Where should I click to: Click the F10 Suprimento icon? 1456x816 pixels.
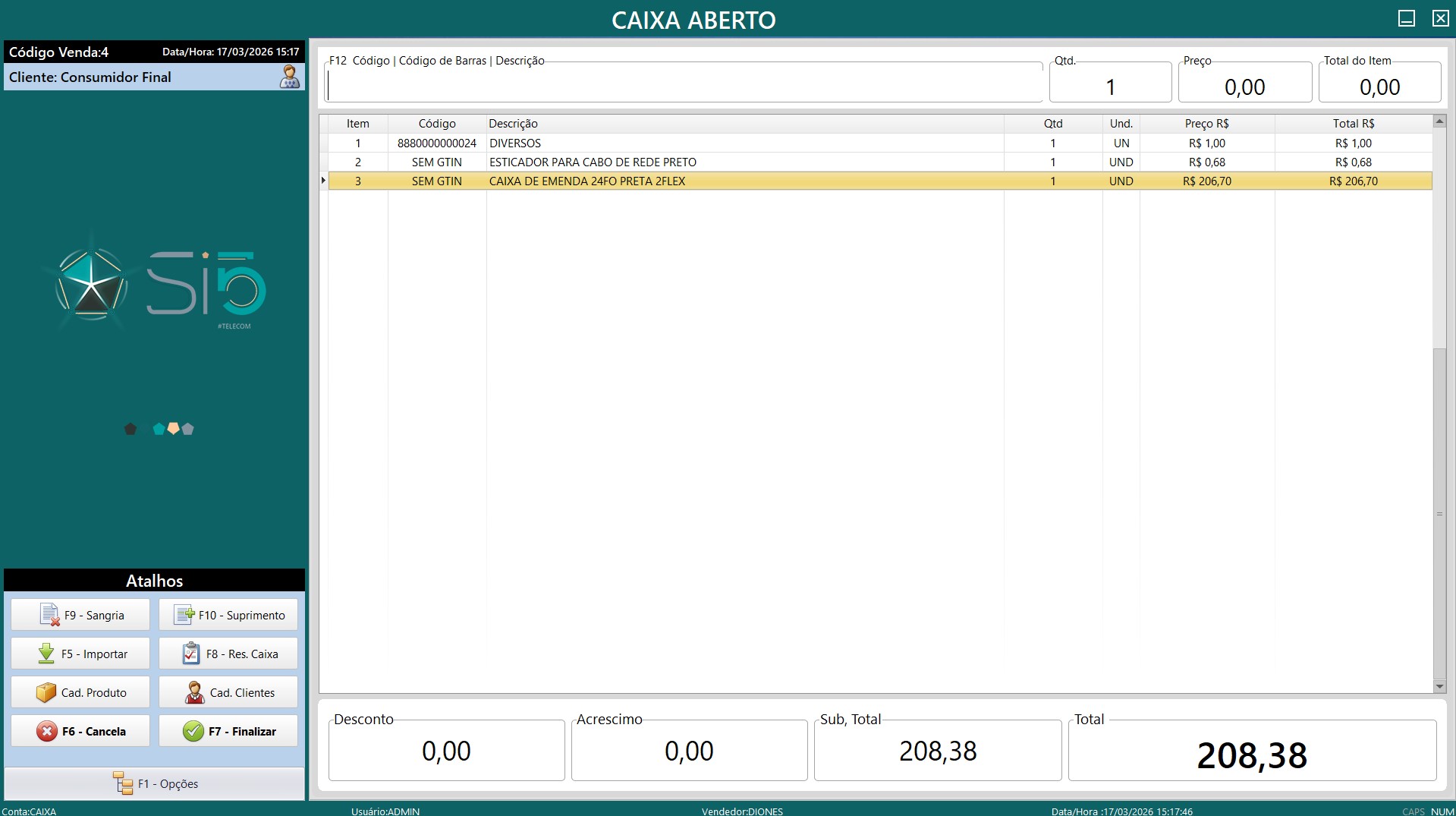[x=184, y=615]
